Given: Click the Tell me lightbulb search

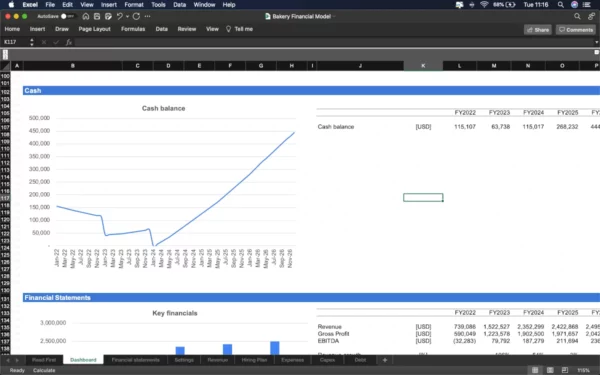Looking at the screenshot, I should 240,29.
